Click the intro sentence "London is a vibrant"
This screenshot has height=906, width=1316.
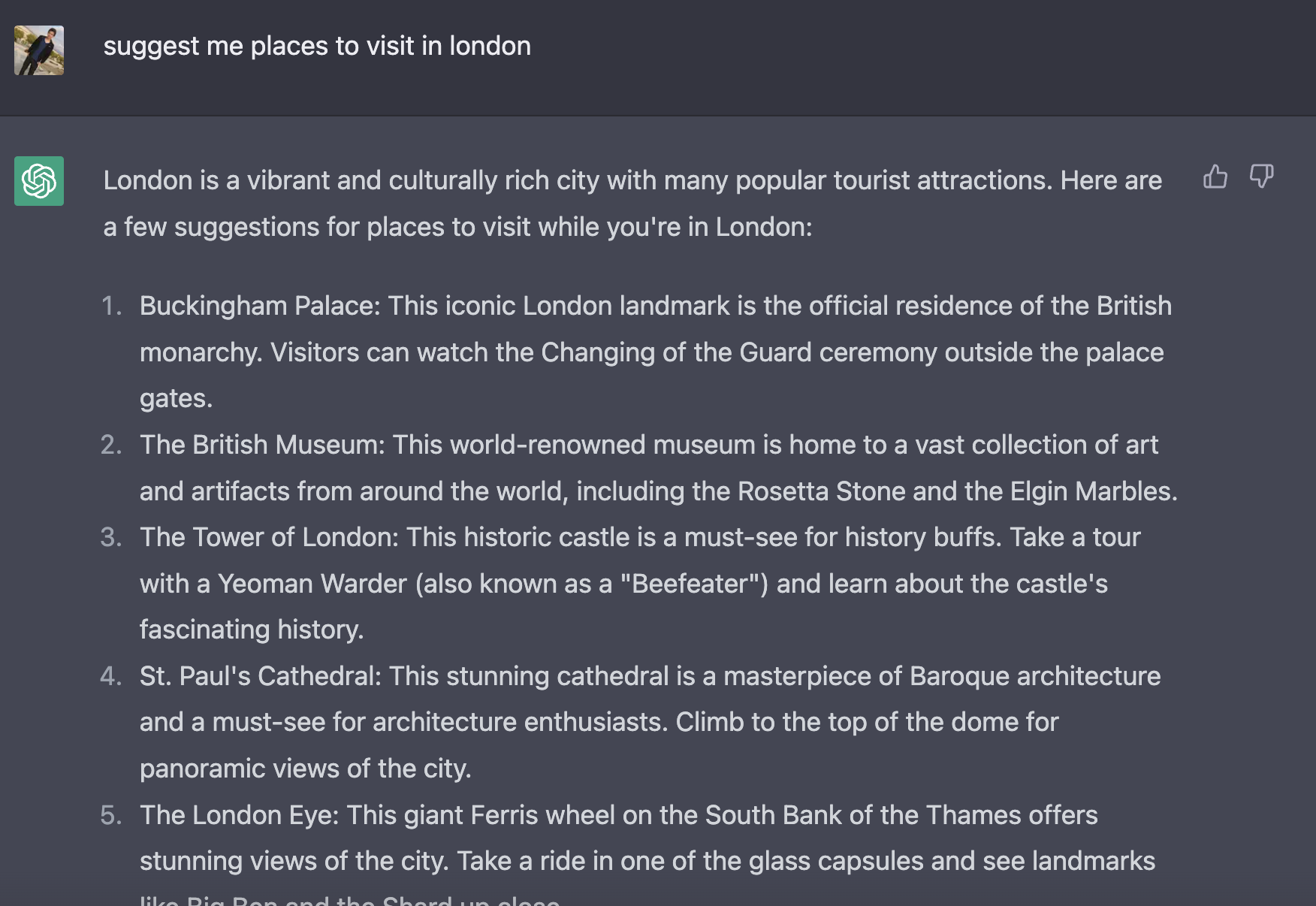[x=240, y=181]
